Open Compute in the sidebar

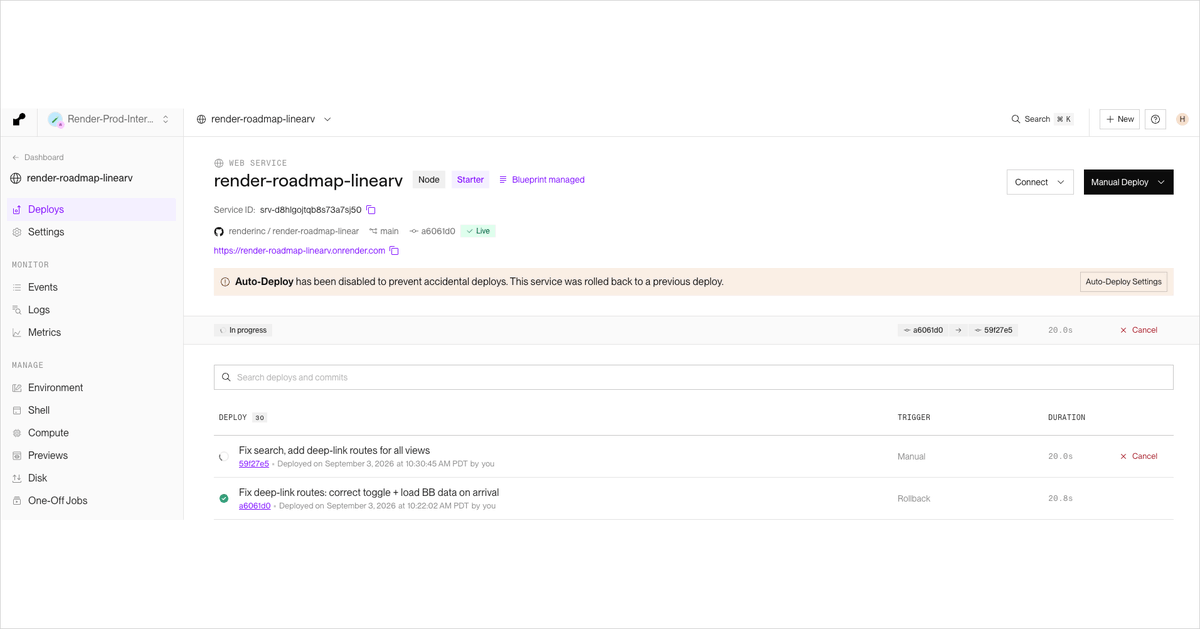coord(92,433)
